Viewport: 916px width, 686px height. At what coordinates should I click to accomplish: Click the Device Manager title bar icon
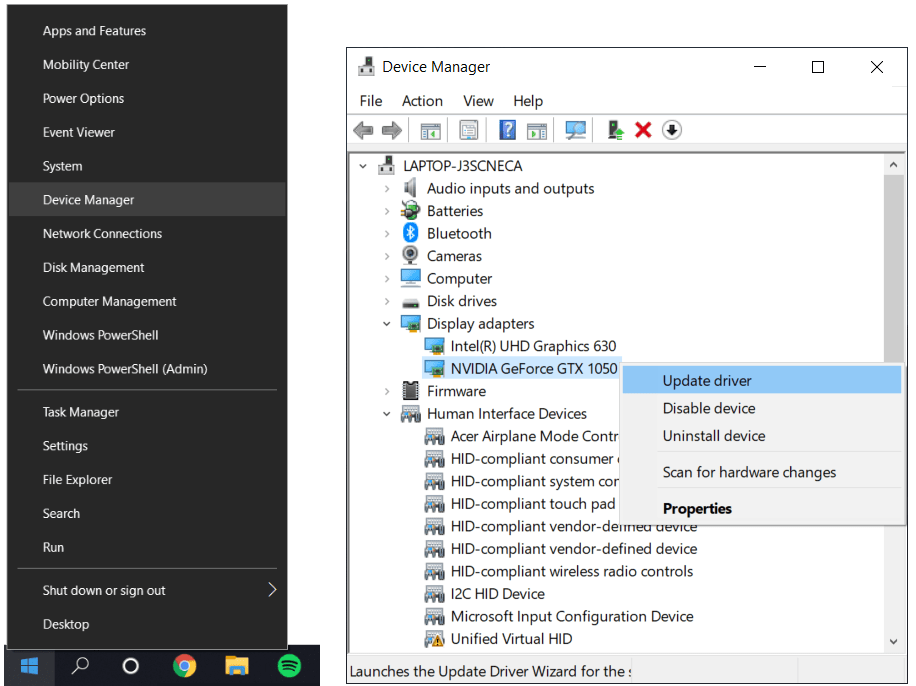click(x=366, y=67)
